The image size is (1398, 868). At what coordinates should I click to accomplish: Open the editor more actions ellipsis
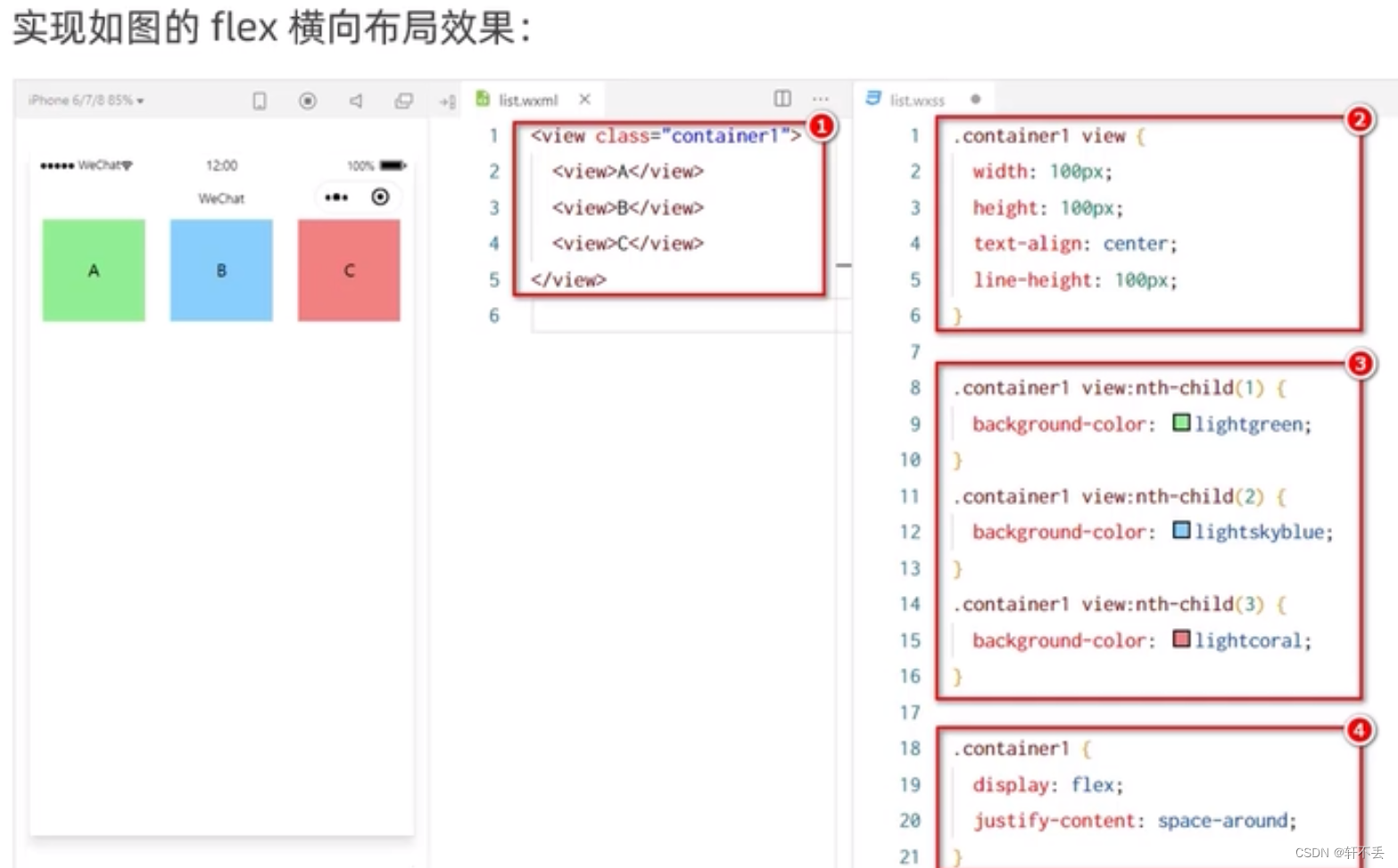821,98
